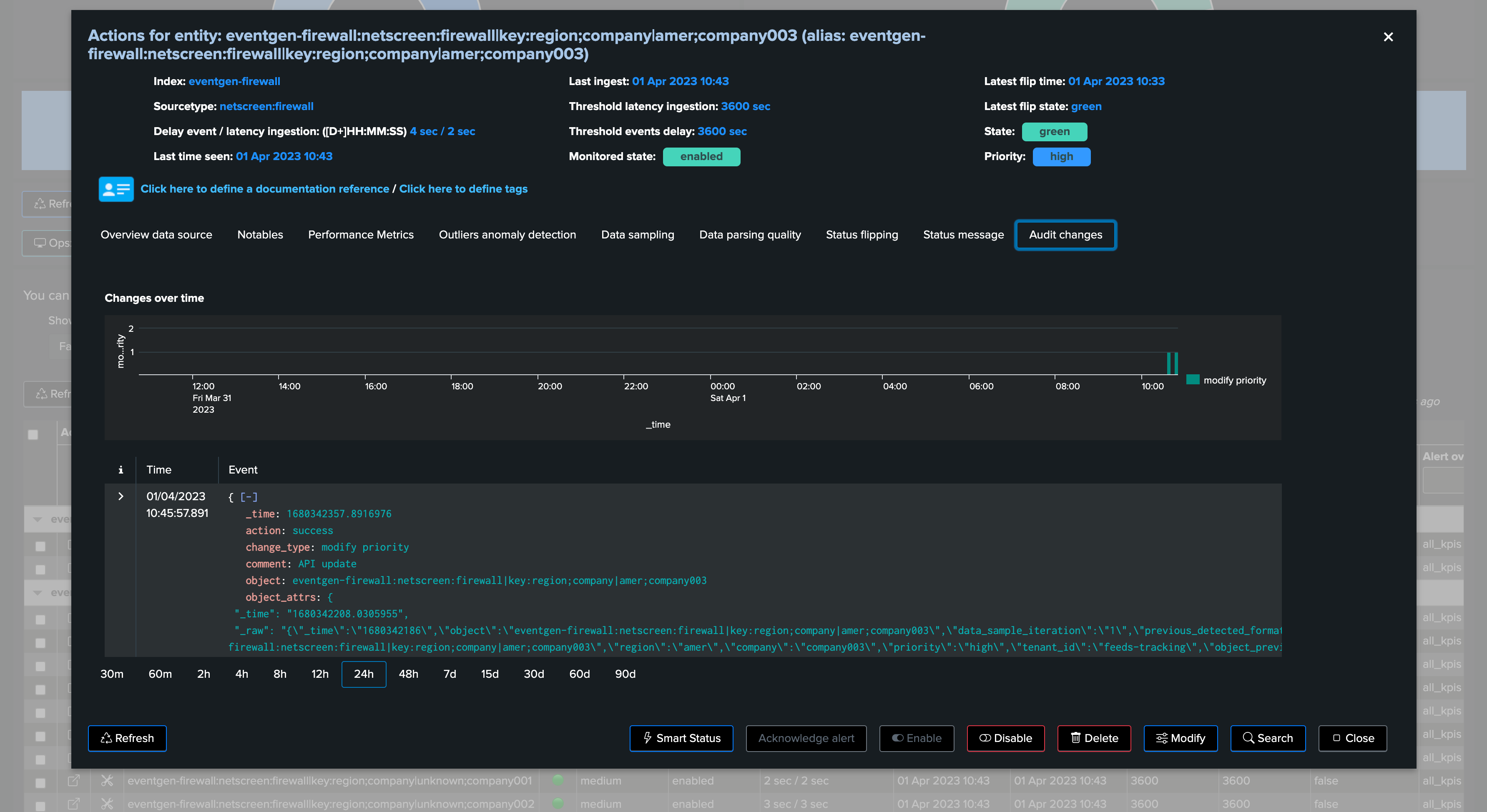The width and height of the screenshot is (1487, 812).
Task: Switch time range to 7d
Action: coord(450,674)
